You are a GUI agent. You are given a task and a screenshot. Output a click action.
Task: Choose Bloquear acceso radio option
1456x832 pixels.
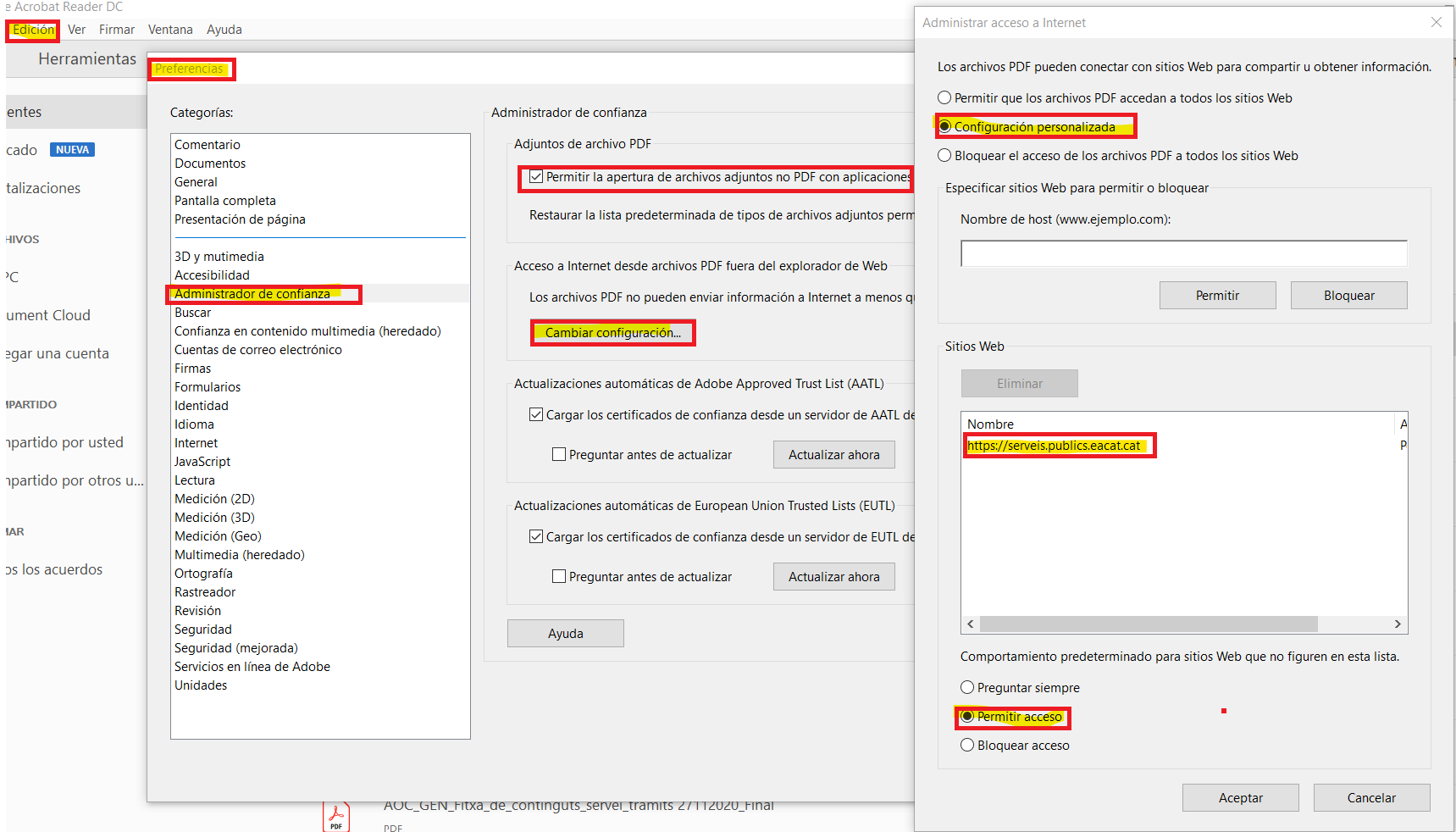click(x=967, y=746)
